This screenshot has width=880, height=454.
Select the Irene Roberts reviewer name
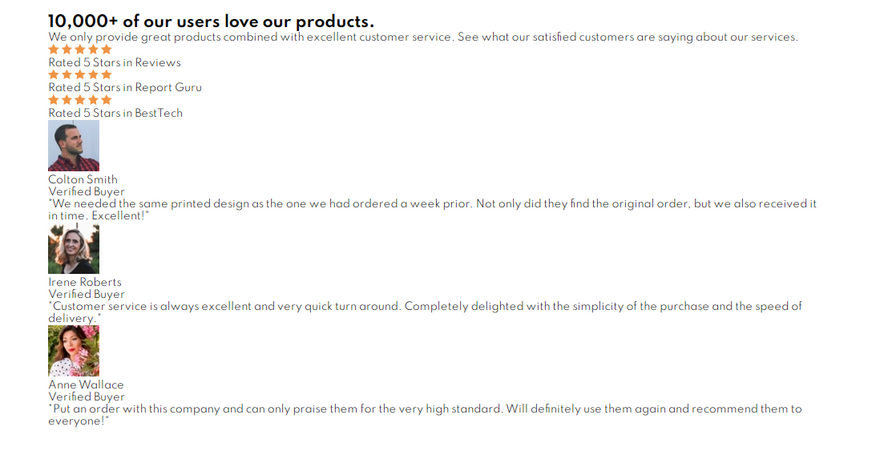(85, 282)
